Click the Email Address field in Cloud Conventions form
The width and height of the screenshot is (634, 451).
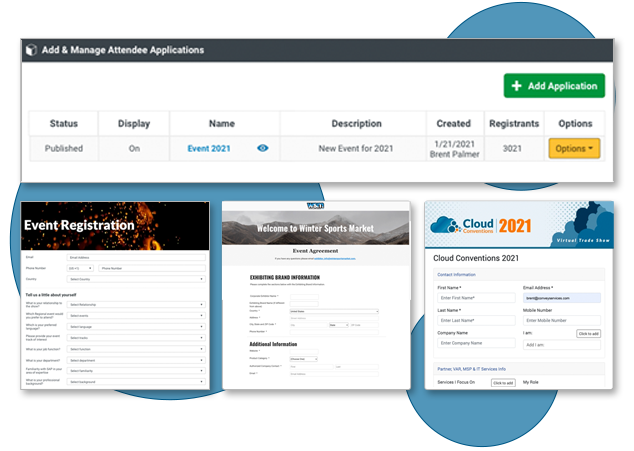pos(562,298)
